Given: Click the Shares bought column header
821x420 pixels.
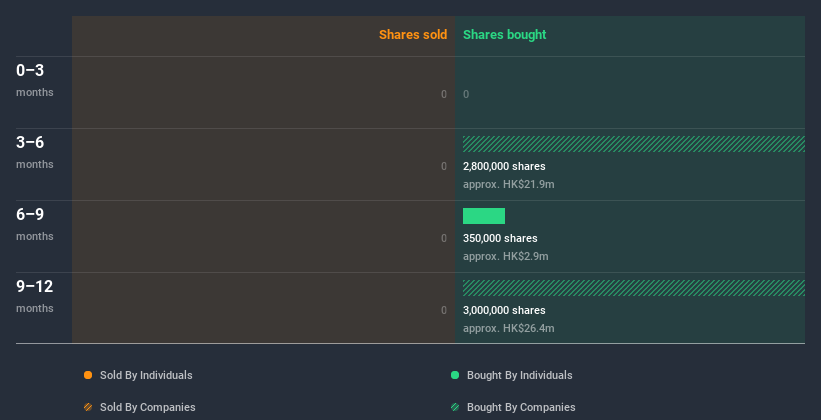Looking at the screenshot, I should coord(505,35).
